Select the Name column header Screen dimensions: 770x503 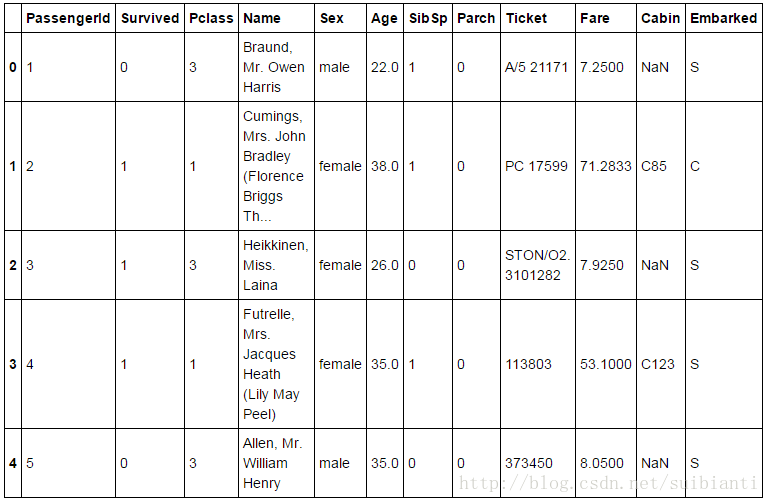pyautogui.click(x=262, y=18)
